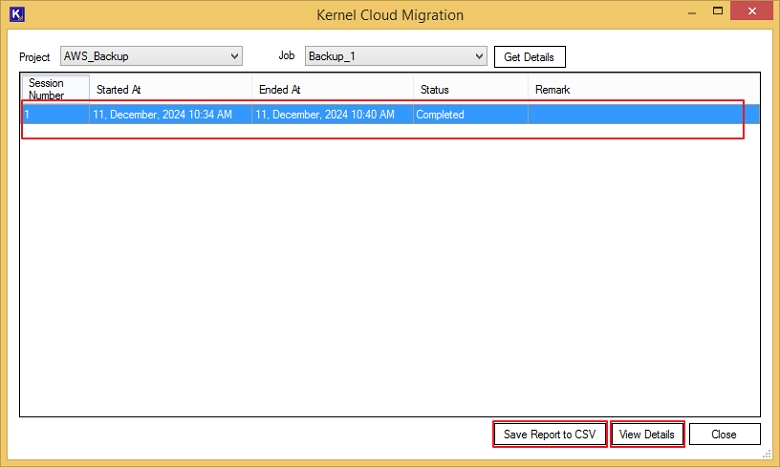Maximize the Kernel Cloud Migration window
This screenshot has width=780, height=467.
coord(717,11)
